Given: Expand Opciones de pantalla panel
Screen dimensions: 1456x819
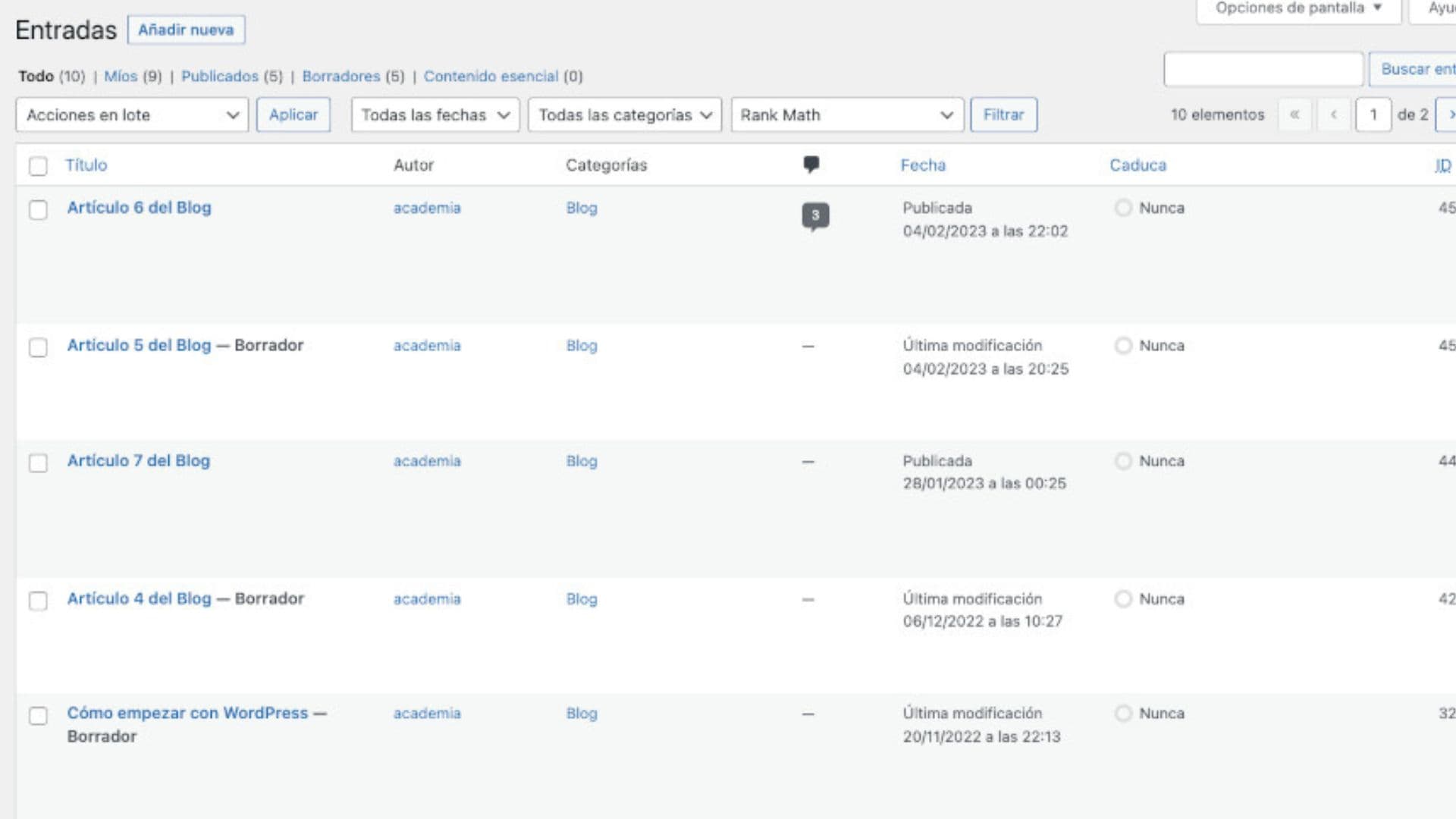Looking at the screenshot, I should click(x=1298, y=7).
